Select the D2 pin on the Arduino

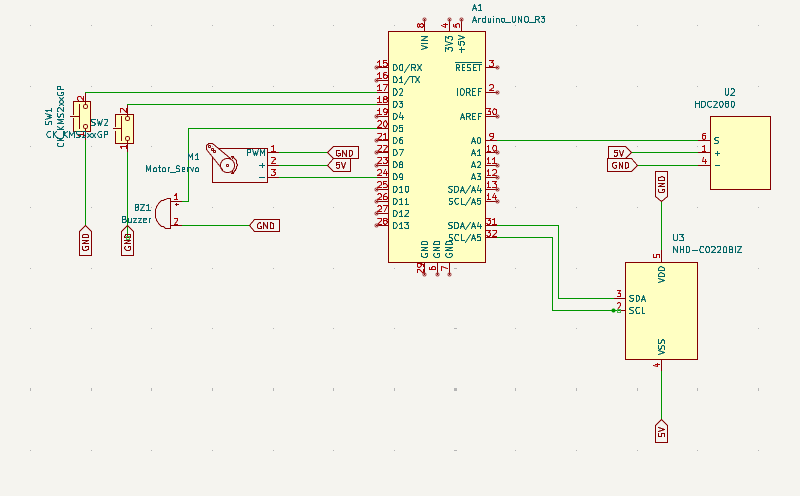pyautogui.click(x=398, y=92)
